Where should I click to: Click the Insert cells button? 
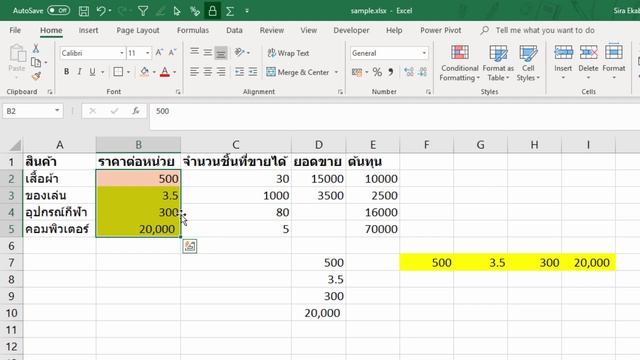pos(563,62)
